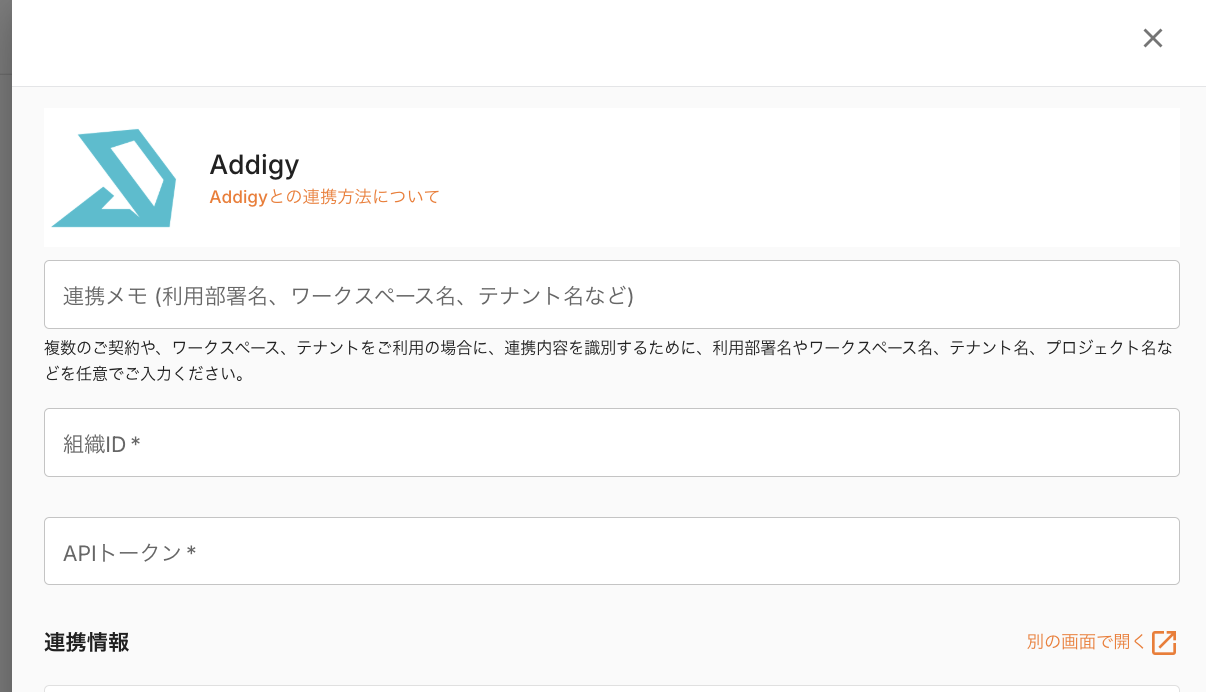The height and width of the screenshot is (692, 1206).
Task: Open the Addigyとの連携方法について help link
Action: tap(324, 197)
